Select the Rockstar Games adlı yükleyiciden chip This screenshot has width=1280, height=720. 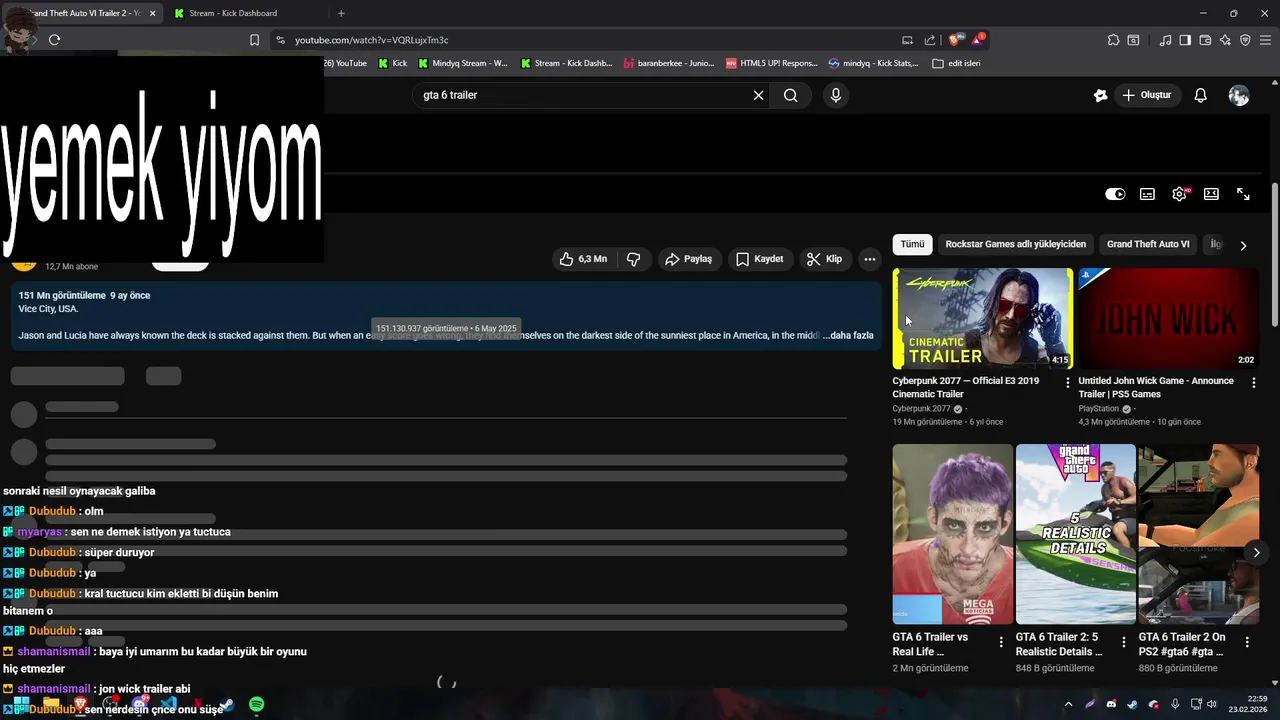pos(1015,244)
